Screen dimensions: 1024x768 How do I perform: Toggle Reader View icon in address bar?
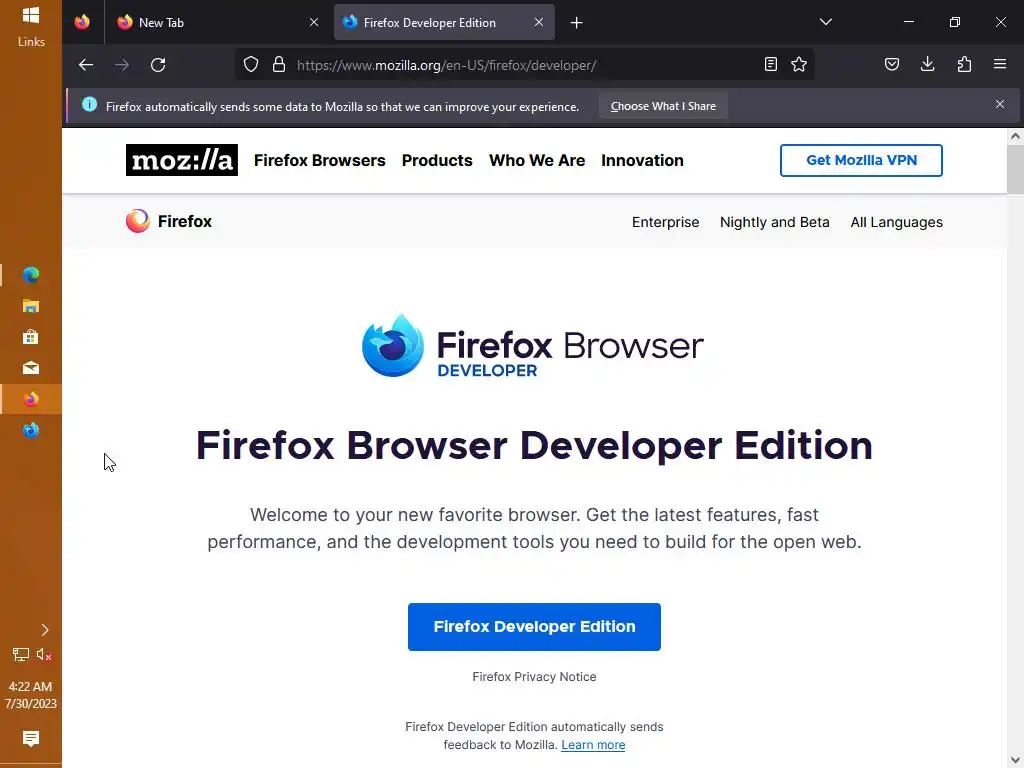point(771,64)
